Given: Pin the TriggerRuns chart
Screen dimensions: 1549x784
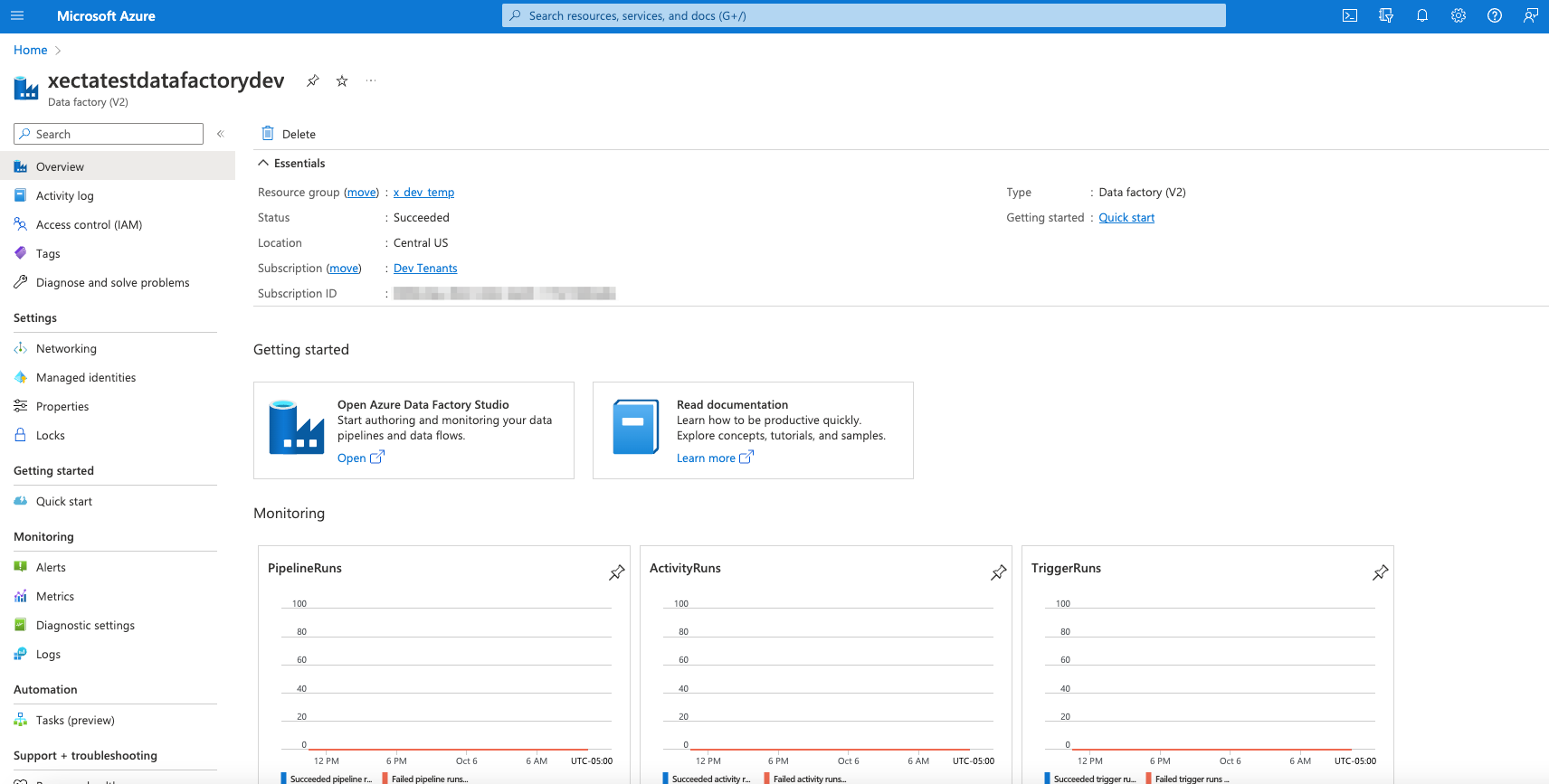Looking at the screenshot, I should point(1381,572).
